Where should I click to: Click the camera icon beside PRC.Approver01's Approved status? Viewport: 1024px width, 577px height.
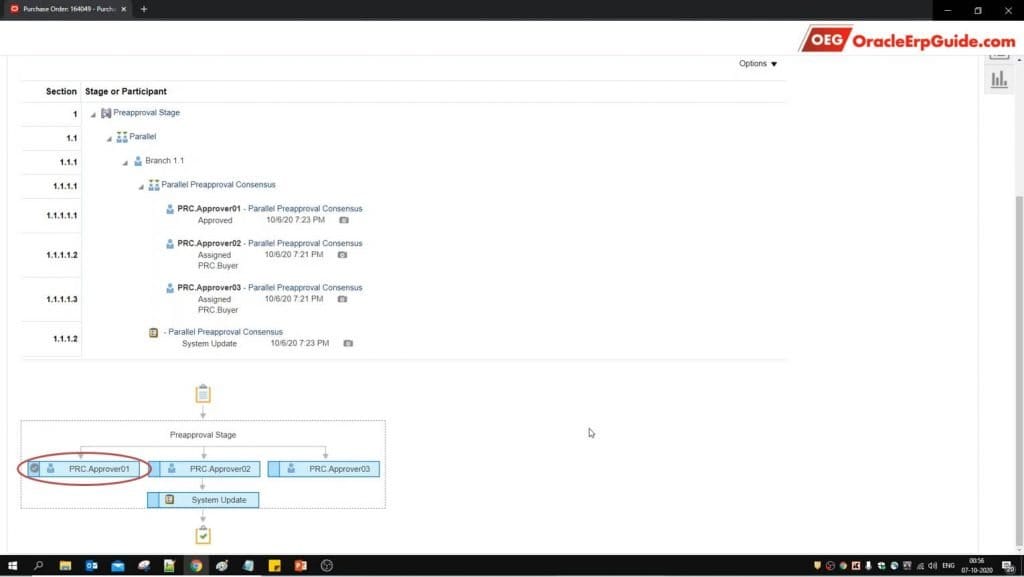[343, 220]
